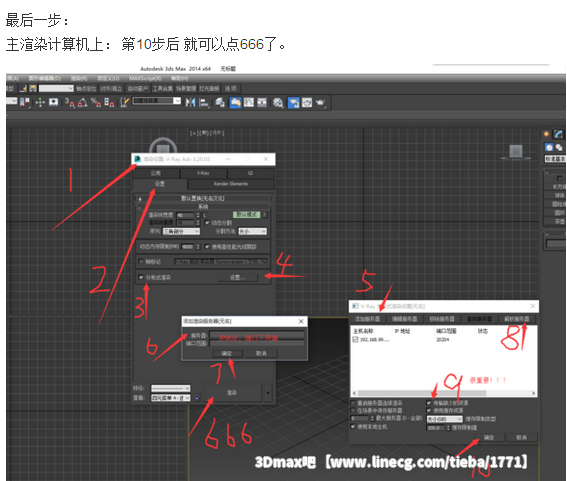Open the Material Editor icon
The image size is (567, 481).
click(278, 103)
